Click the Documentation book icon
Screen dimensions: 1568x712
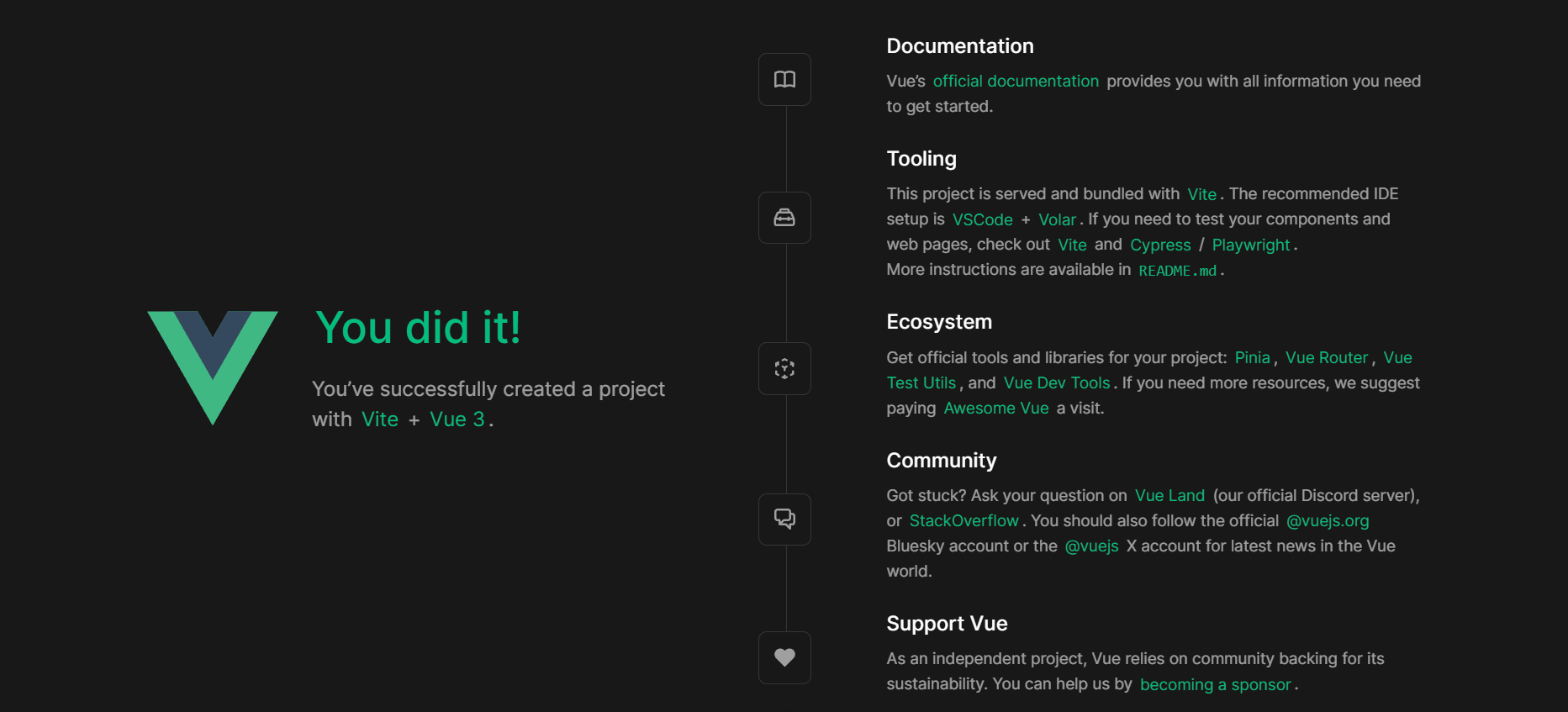point(784,79)
